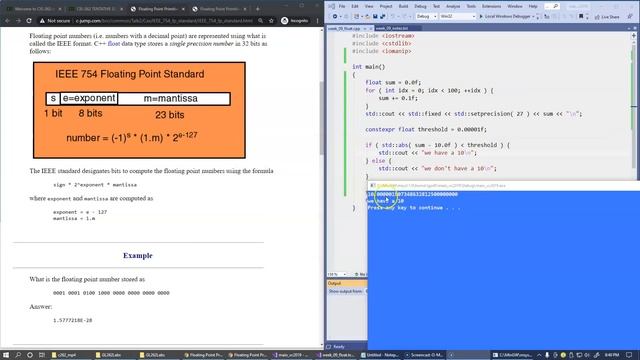The image size is (640, 360).
Task: Open Visual Studio Tools menu
Action: coord(471,6)
